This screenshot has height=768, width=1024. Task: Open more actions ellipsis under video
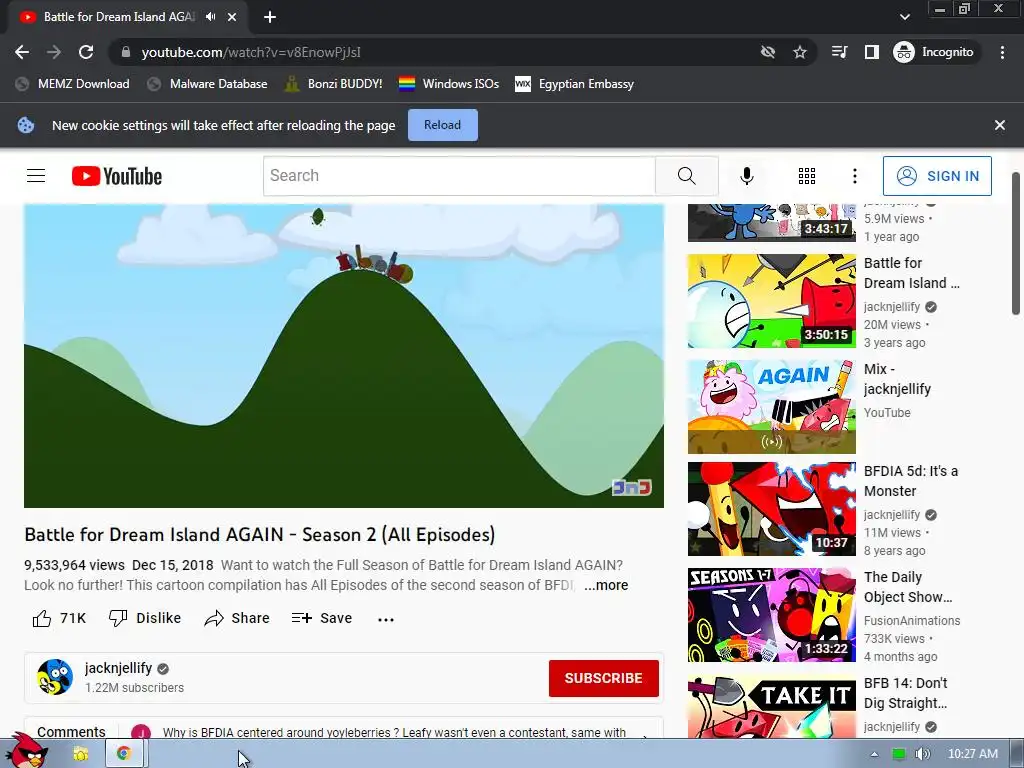click(x=386, y=619)
